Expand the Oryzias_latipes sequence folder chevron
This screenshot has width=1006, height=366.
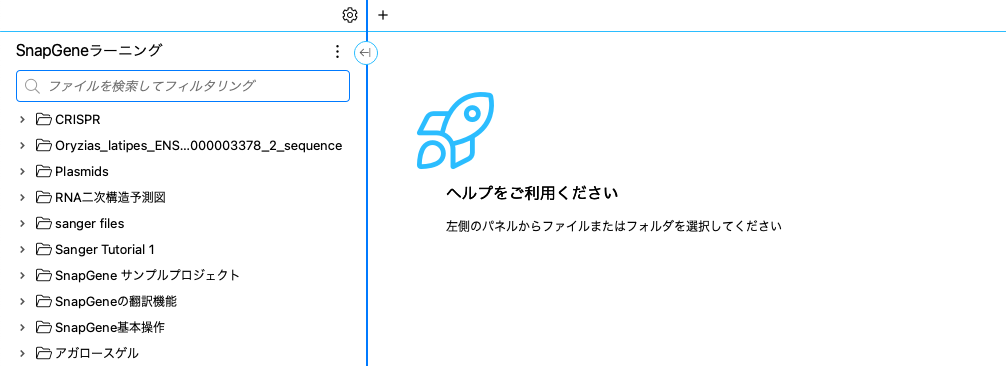click(22, 146)
